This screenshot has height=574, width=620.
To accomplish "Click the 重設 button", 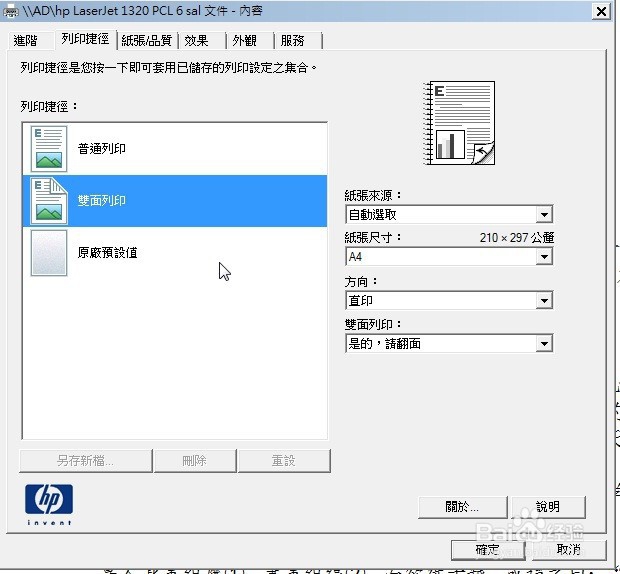I will [284, 461].
